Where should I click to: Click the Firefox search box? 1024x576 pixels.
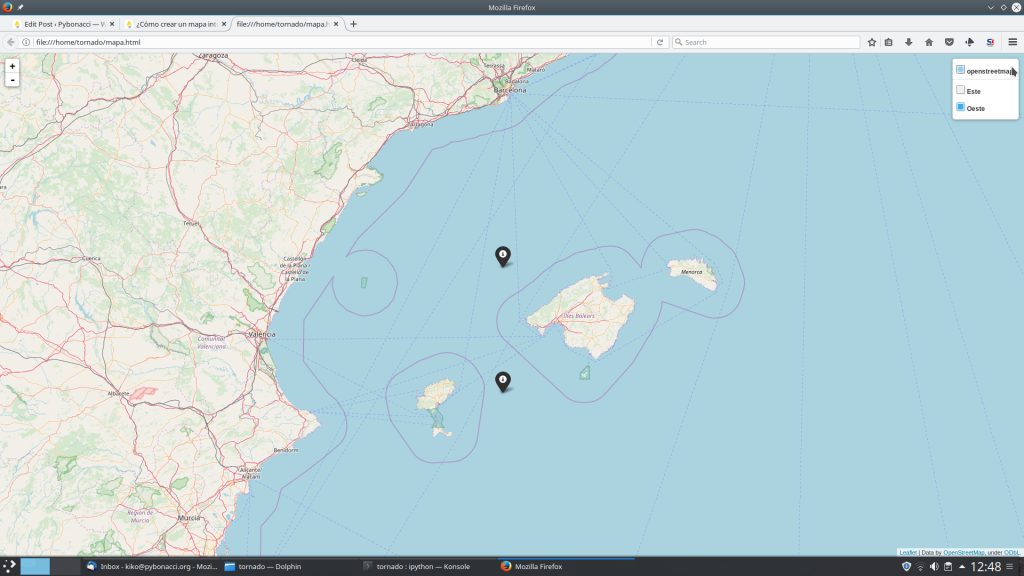(x=766, y=42)
